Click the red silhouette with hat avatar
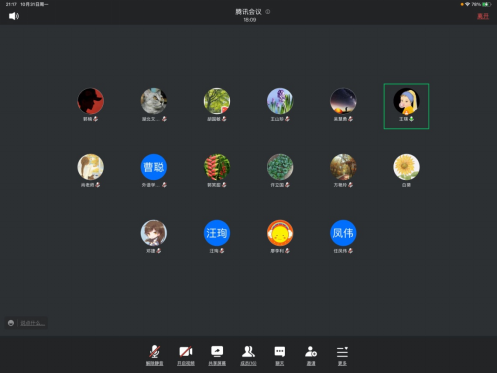The width and height of the screenshot is (498, 373). [90, 101]
